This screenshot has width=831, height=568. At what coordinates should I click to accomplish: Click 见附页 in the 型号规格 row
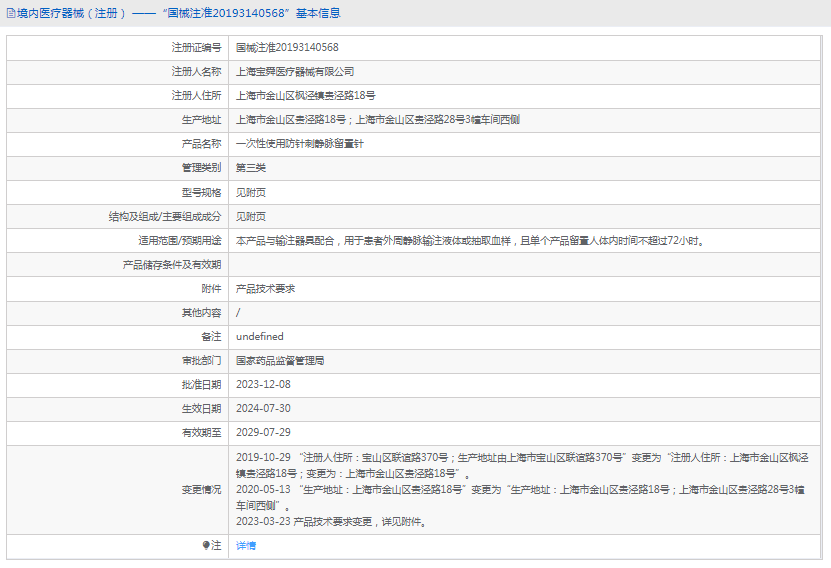pyautogui.click(x=251, y=192)
